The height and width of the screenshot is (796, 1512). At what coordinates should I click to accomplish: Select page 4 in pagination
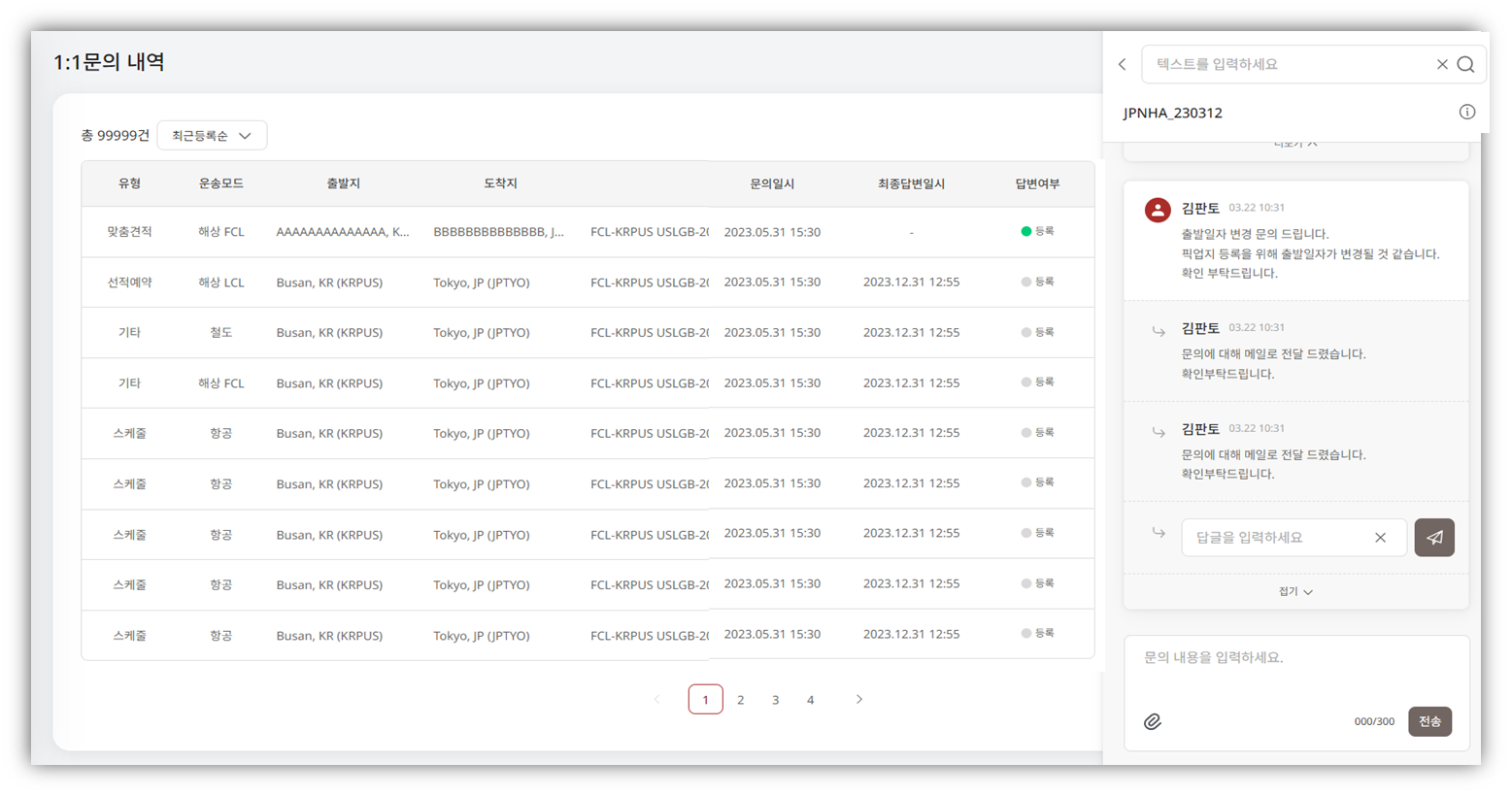tap(810, 700)
